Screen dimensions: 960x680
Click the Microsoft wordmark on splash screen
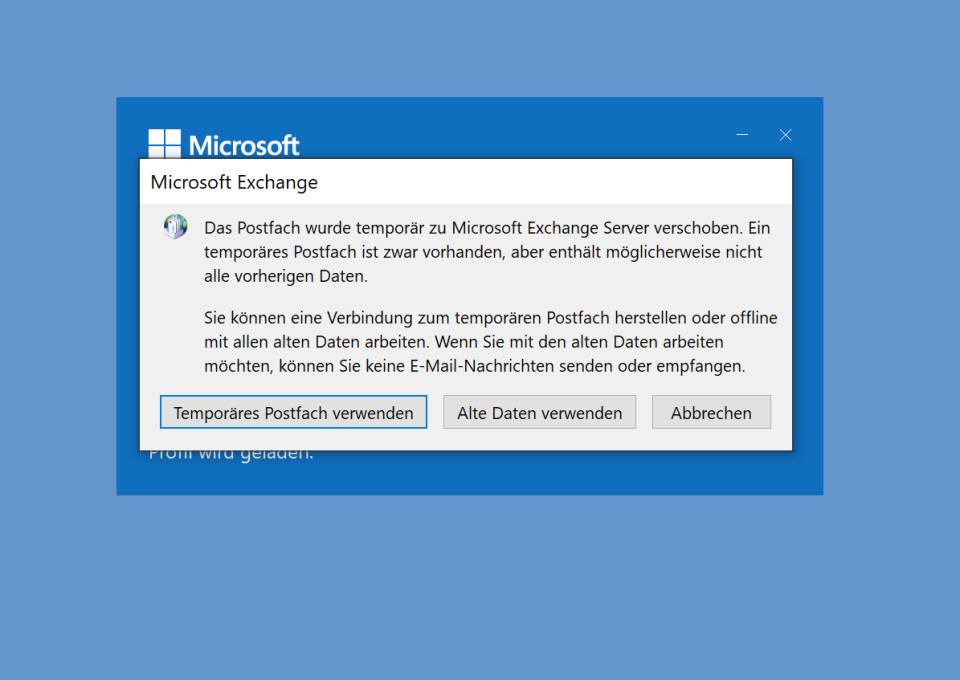244,146
